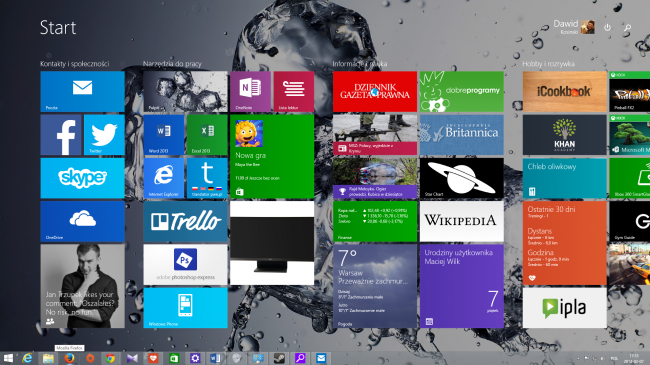Open File Explorer from the taskbar
650x365 pixels.
[48, 358]
